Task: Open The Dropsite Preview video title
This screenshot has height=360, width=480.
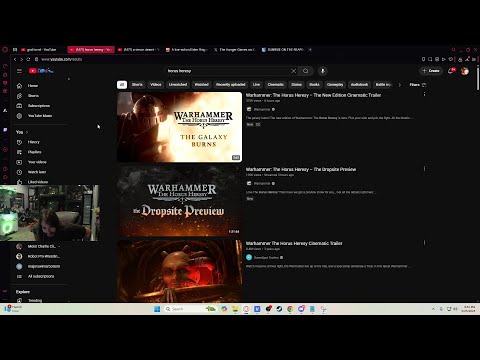Action: [x=301, y=169]
